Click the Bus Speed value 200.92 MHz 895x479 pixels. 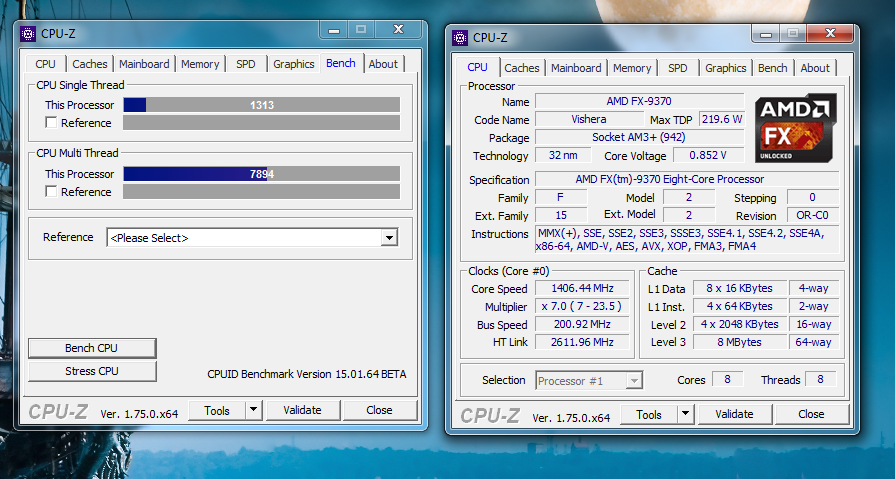click(x=582, y=324)
